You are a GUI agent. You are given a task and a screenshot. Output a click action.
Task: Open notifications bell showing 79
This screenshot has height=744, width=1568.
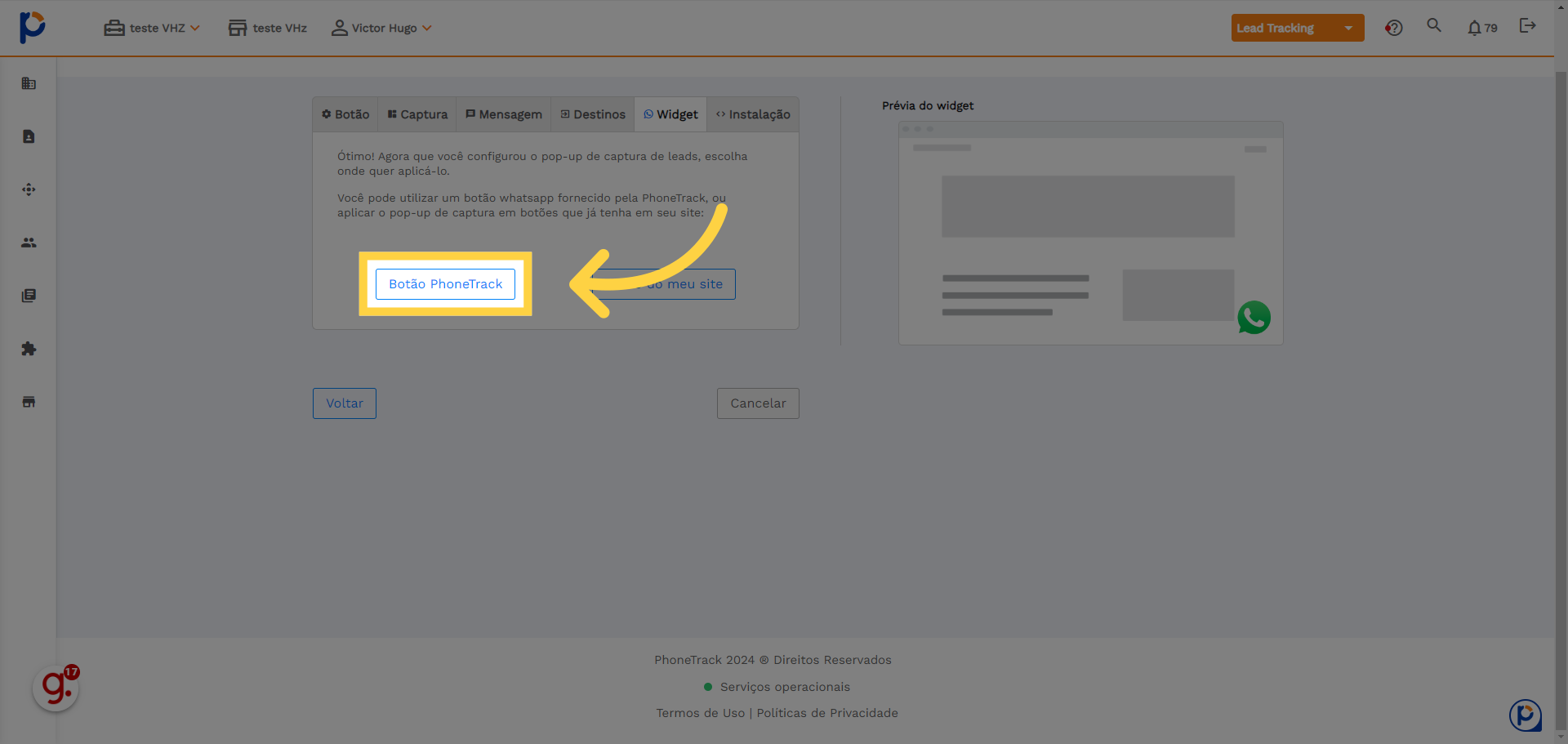click(x=1482, y=28)
